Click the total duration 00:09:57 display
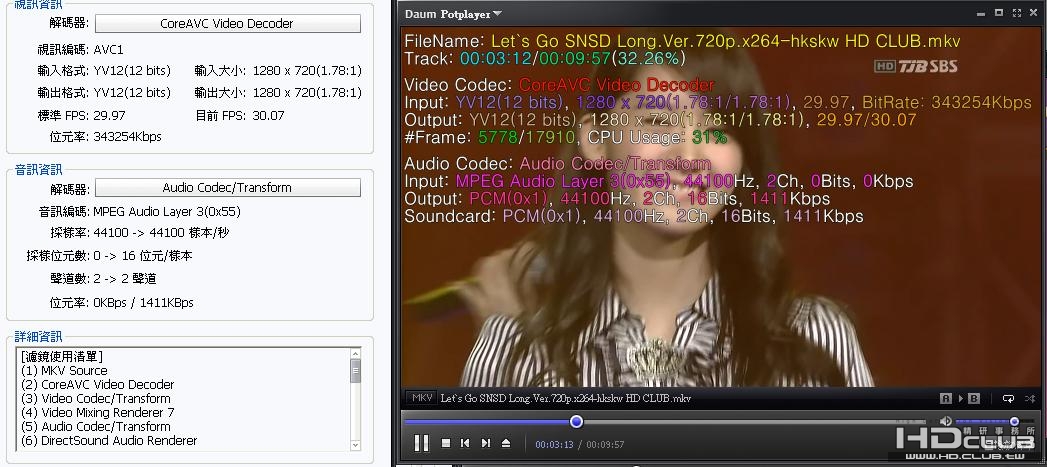 click(x=605, y=444)
